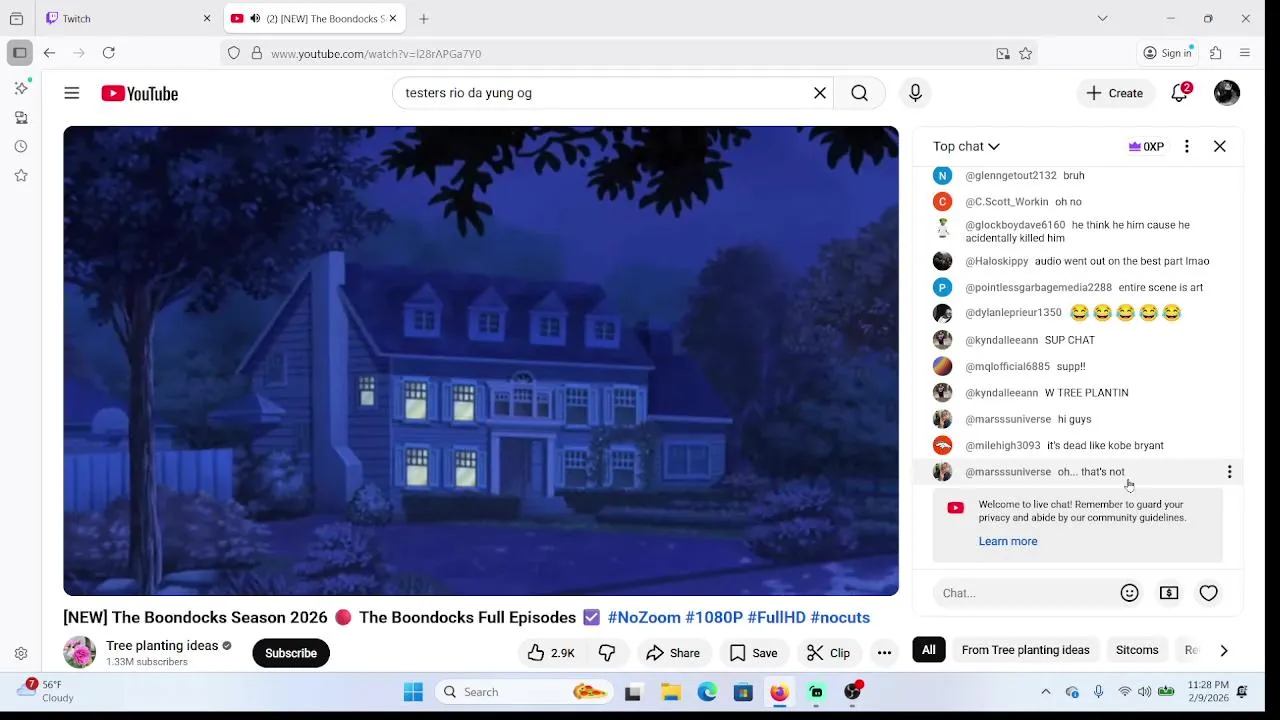Image resolution: width=1280 pixels, height=720 pixels.
Task: Open sidebar history clock icon
Action: point(21,146)
